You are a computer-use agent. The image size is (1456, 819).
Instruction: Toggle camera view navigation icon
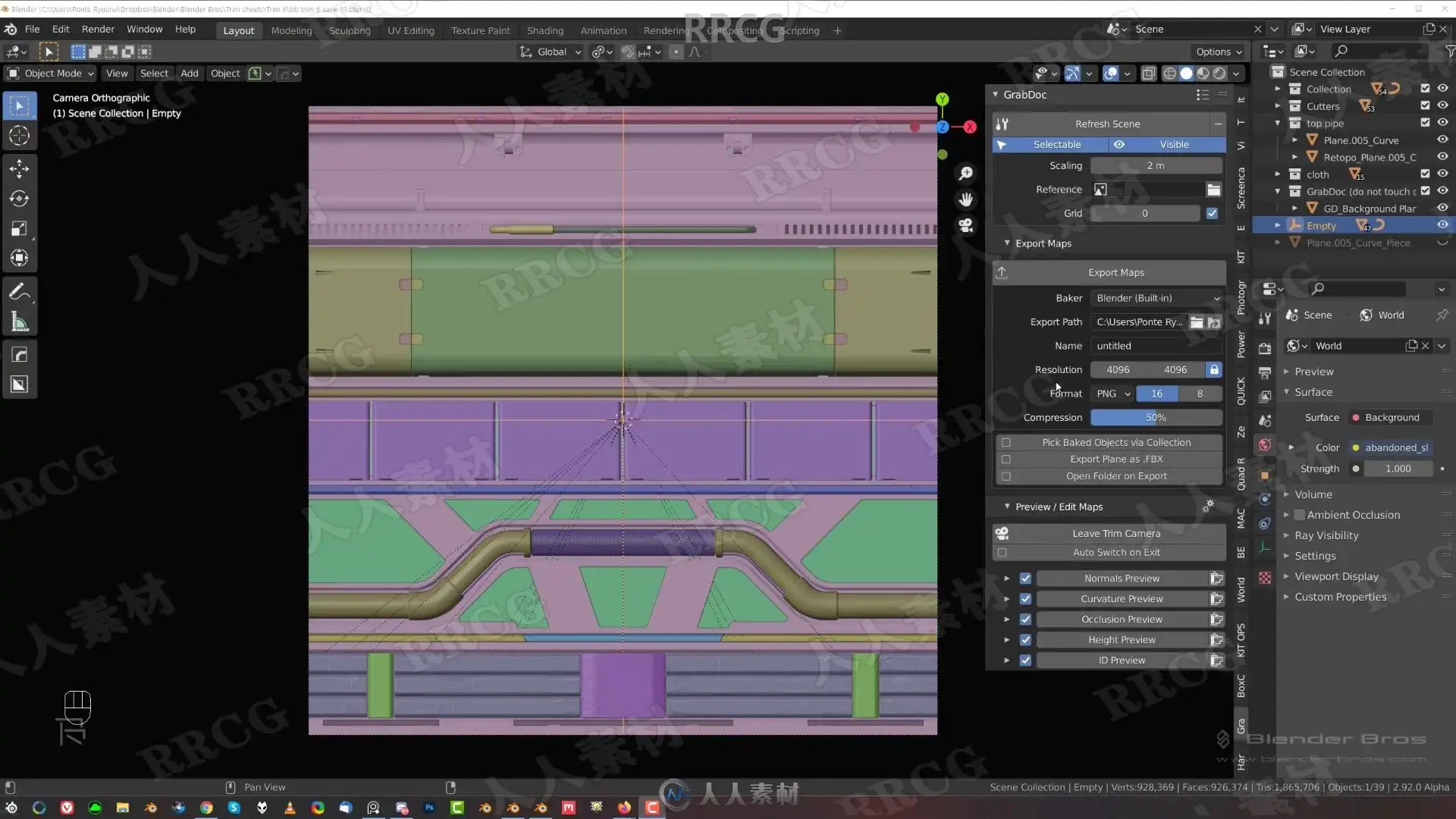point(965,226)
